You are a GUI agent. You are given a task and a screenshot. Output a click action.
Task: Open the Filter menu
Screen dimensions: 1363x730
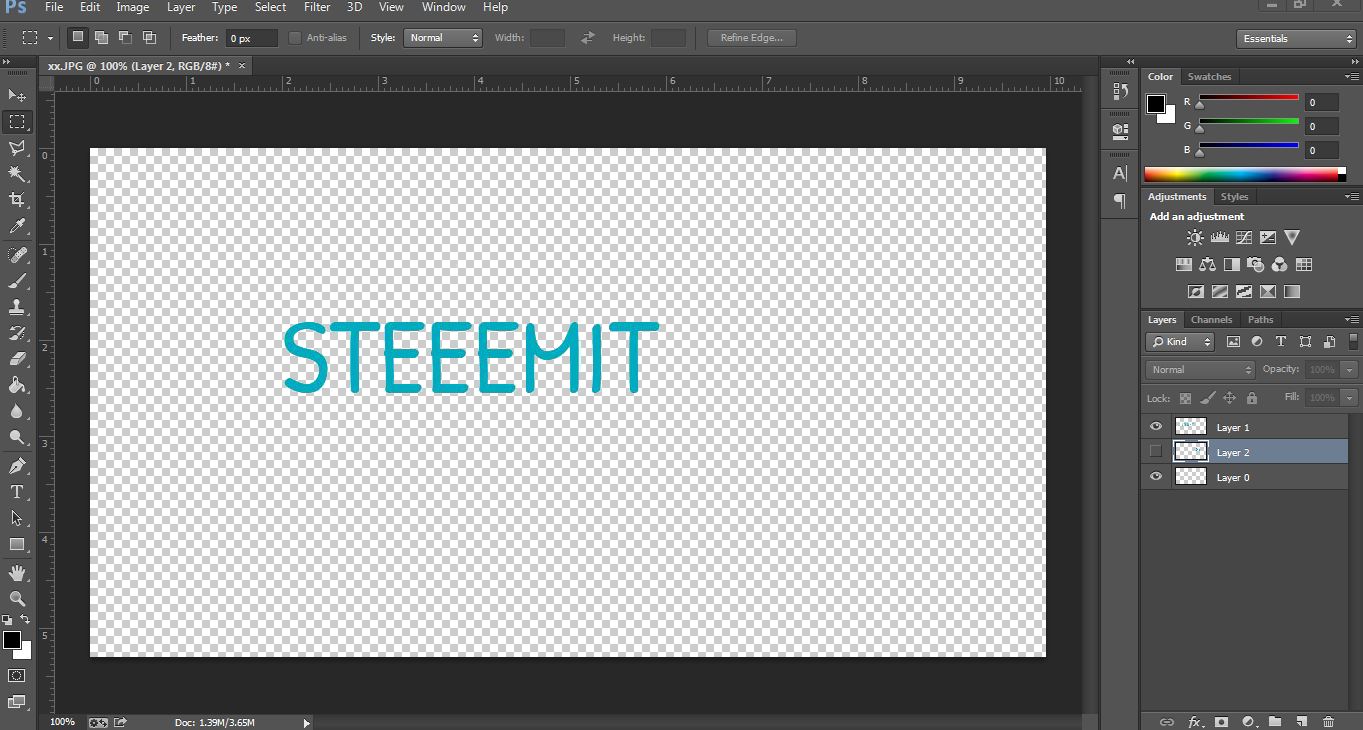tap(317, 7)
